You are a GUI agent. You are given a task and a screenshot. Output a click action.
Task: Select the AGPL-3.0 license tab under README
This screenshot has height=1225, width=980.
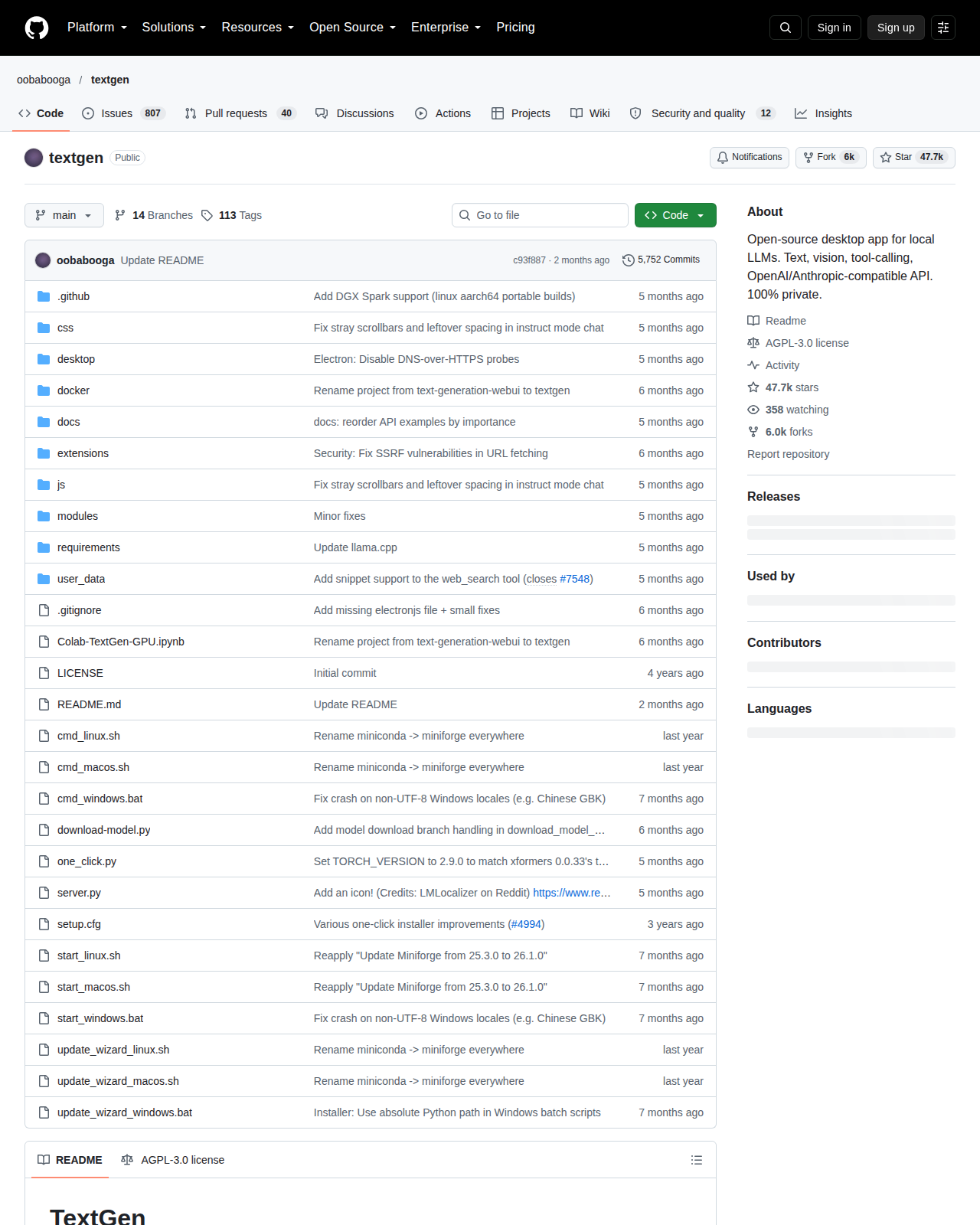(x=173, y=1160)
